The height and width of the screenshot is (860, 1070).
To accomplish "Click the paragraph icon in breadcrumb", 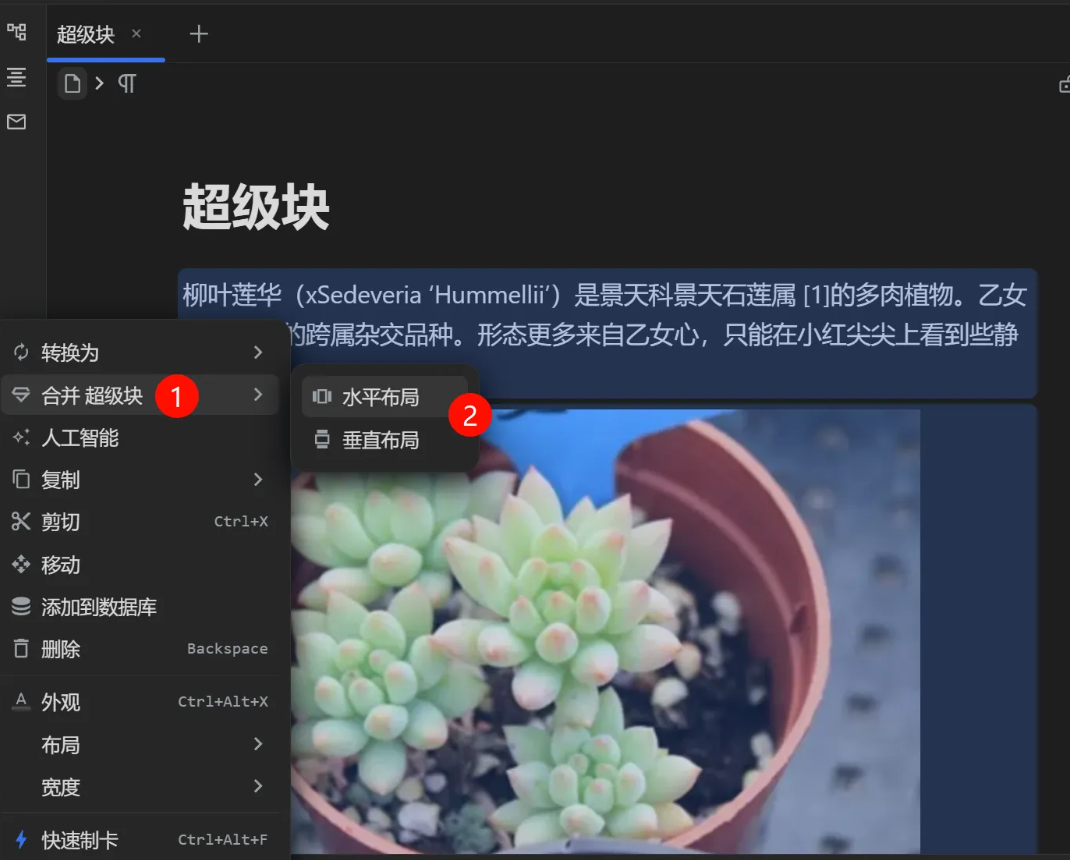I will (x=127, y=84).
